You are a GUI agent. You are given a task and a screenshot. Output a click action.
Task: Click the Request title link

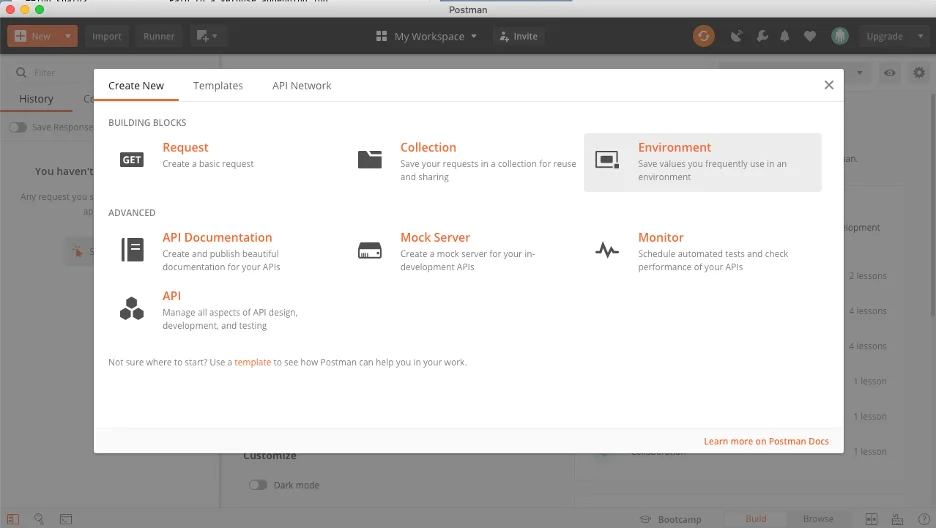(185, 147)
